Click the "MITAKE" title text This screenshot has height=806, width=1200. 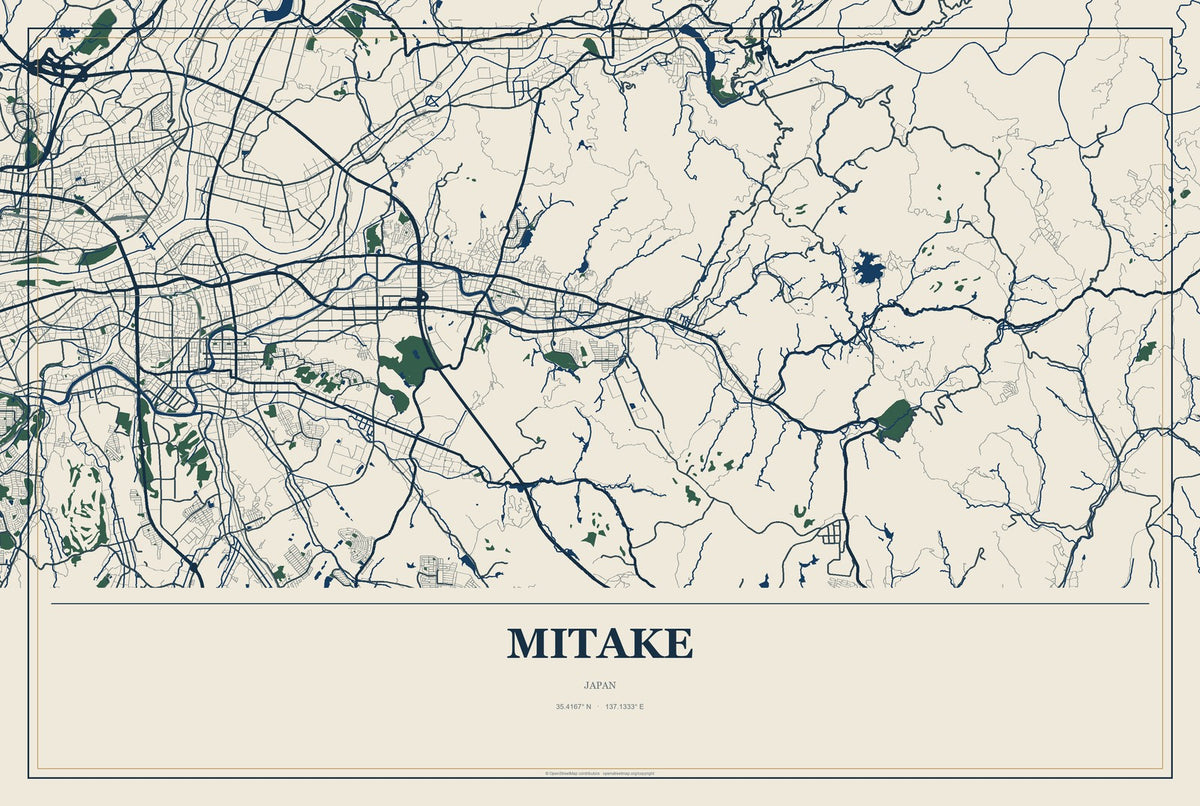point(600,643)
